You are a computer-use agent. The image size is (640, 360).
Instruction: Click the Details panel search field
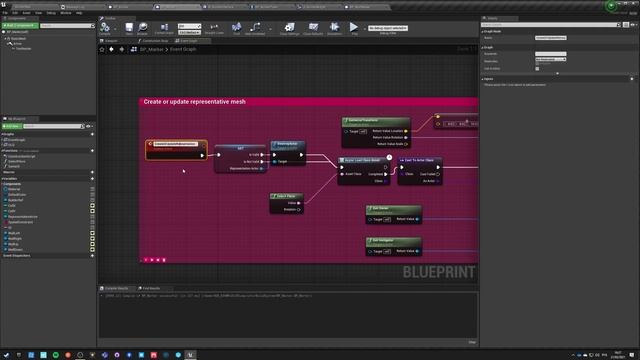coord(551,25)
